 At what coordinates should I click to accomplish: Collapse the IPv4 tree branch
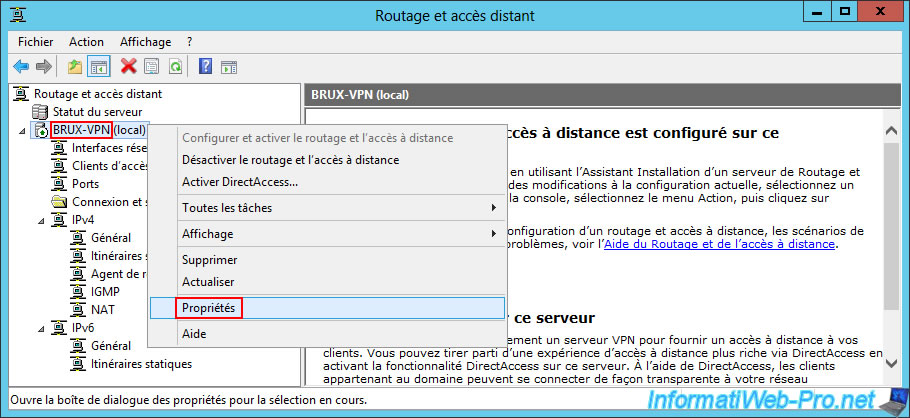coord(40,220)
